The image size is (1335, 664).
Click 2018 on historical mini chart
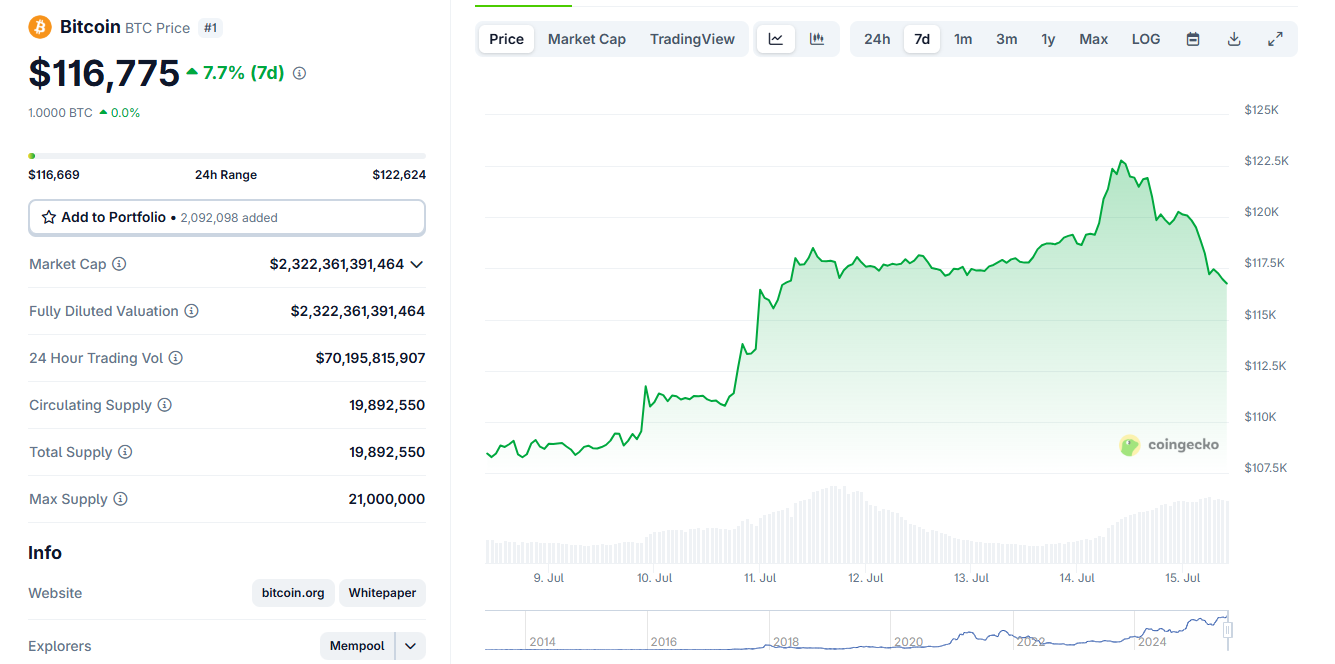point(786,642)
